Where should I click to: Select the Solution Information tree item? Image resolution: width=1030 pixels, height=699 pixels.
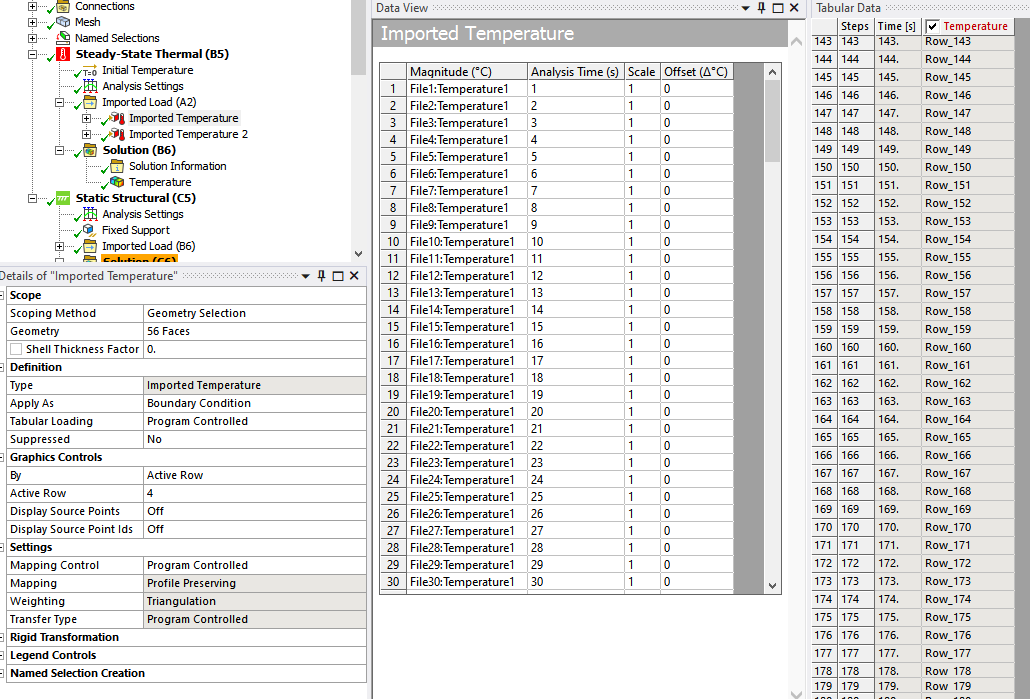click(x=177, y=166)
